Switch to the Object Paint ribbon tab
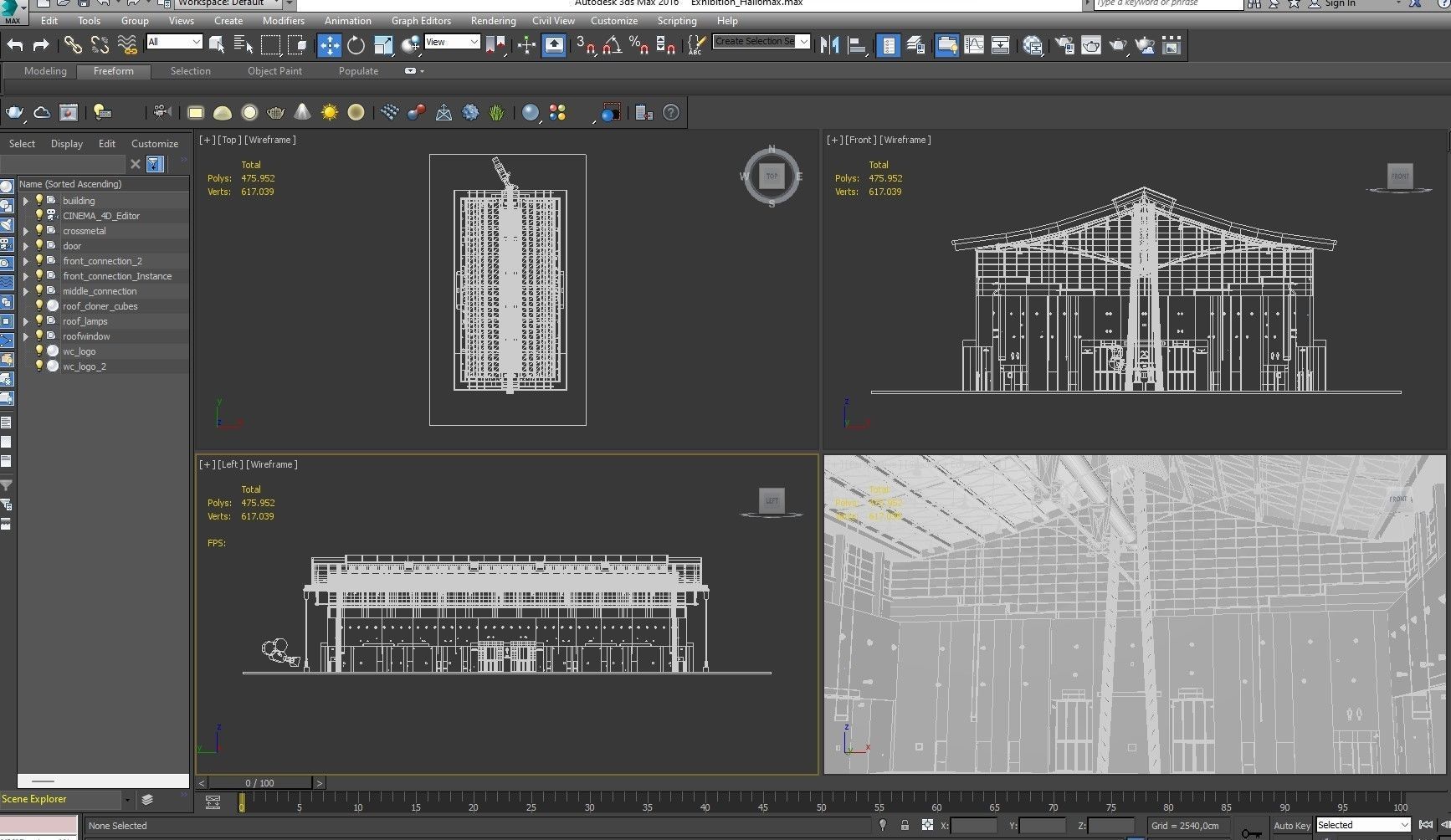The width and height of the screenshot is (1451, 840). 274,71
